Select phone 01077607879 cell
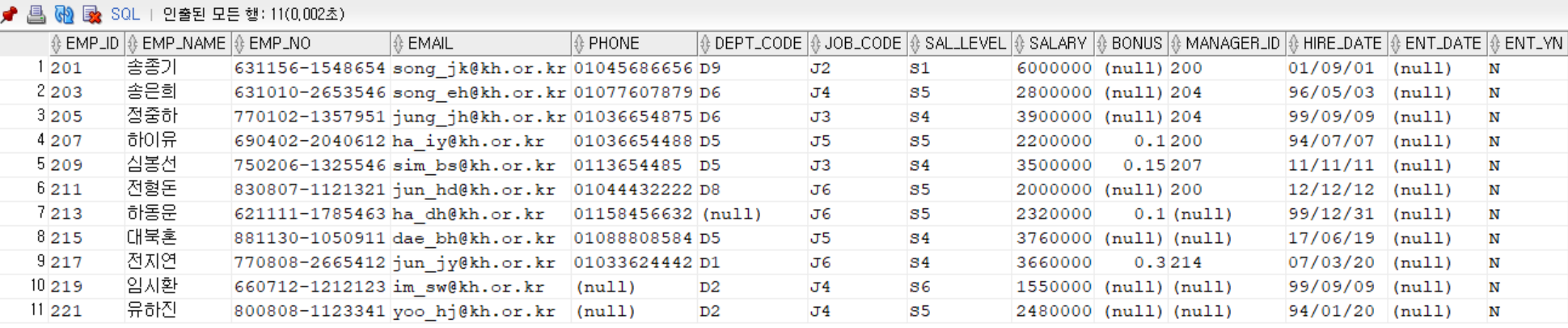Image resolution: width=1568 pixels, height=328 pixels. pos(634,92)
